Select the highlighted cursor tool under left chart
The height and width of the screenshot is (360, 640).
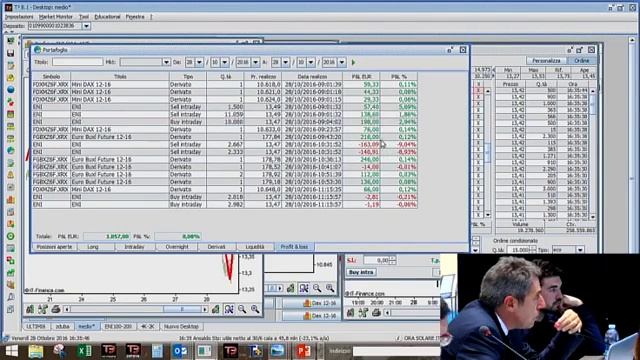click(x=229, y=309)
